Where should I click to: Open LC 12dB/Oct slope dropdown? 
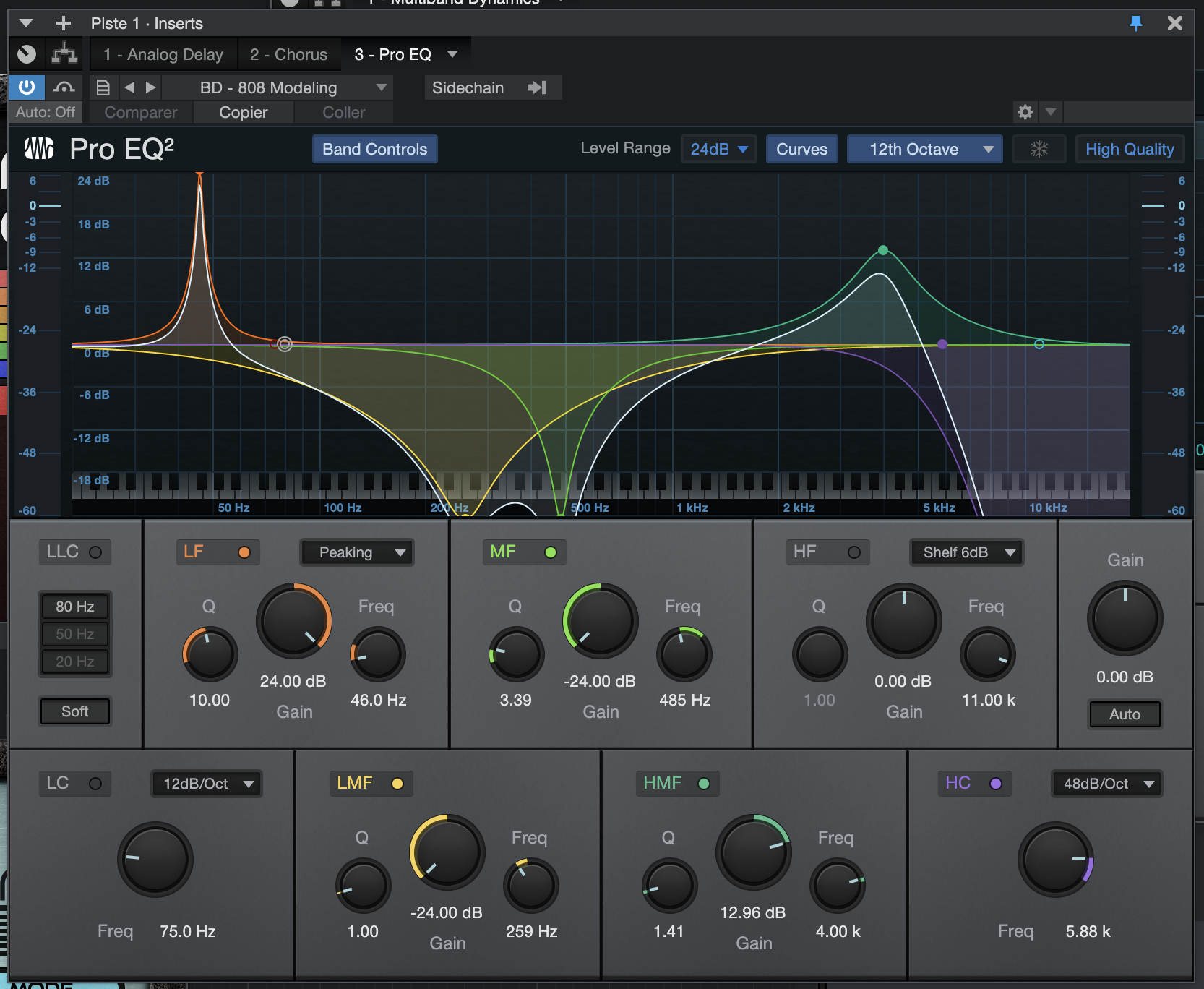(207, 784)
